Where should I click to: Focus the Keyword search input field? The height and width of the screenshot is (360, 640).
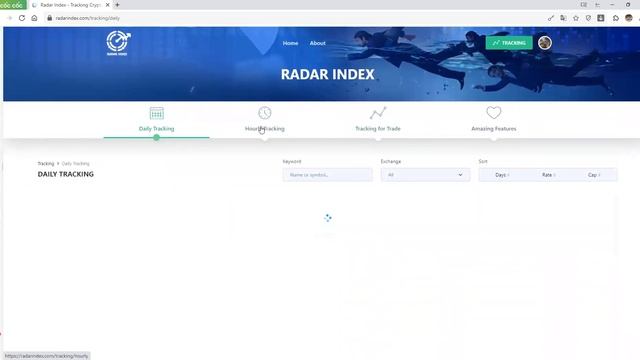(x=327, y=175)
